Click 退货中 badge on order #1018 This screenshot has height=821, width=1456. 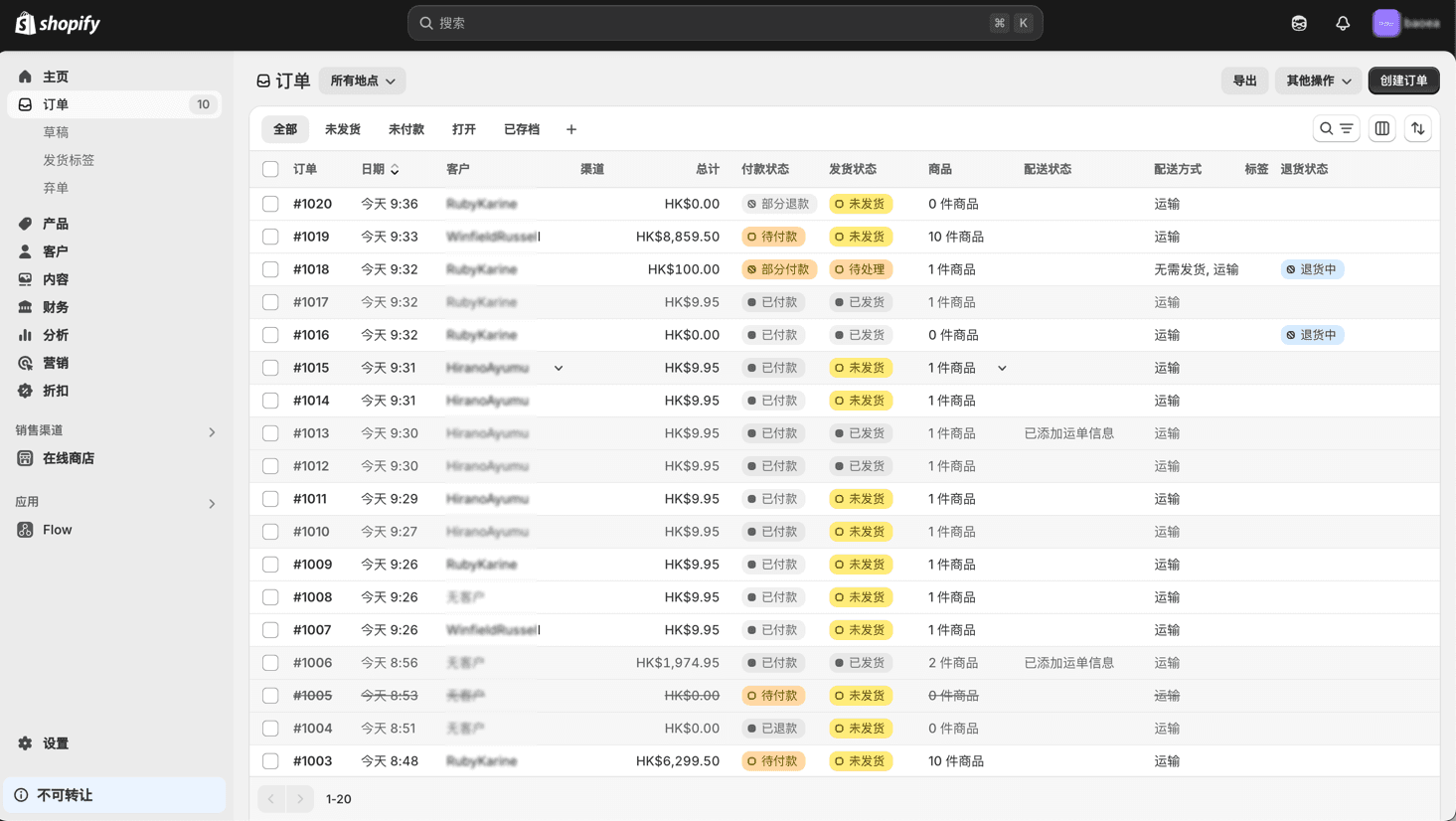pyautogui.click(x=1312, y=269)
